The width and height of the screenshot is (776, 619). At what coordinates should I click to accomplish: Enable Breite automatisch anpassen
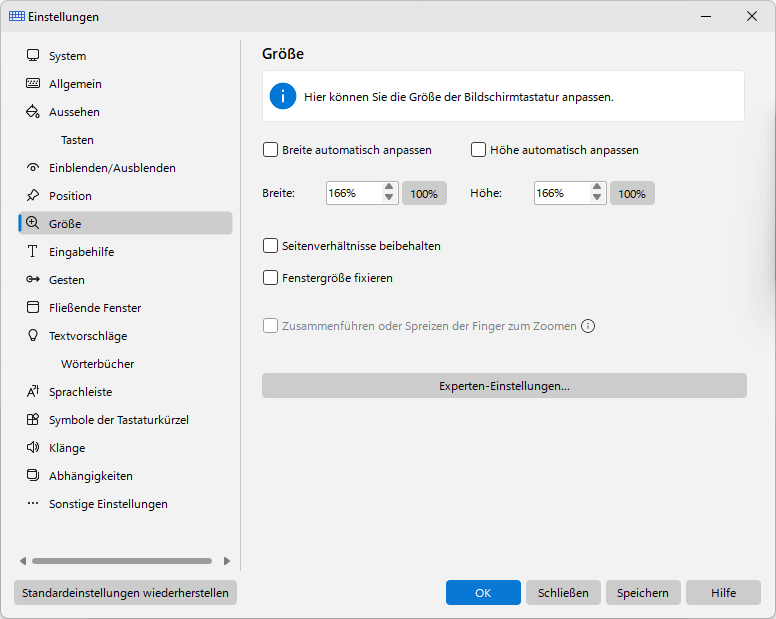point(270,149)
